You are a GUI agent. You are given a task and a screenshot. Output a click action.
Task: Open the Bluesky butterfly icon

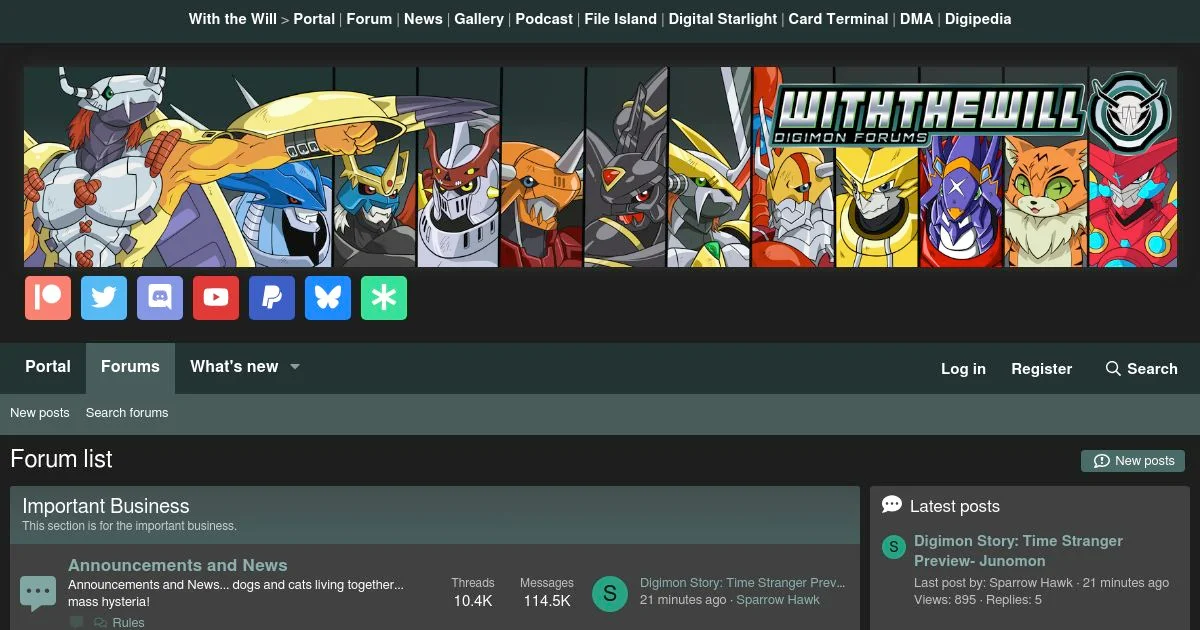point(328,298)
